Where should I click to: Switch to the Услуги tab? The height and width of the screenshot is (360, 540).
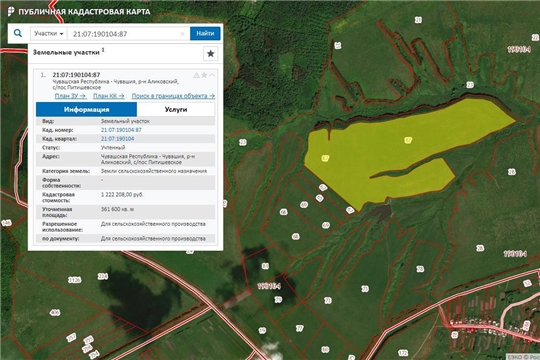pyautogui.click(x=176, y=110)
